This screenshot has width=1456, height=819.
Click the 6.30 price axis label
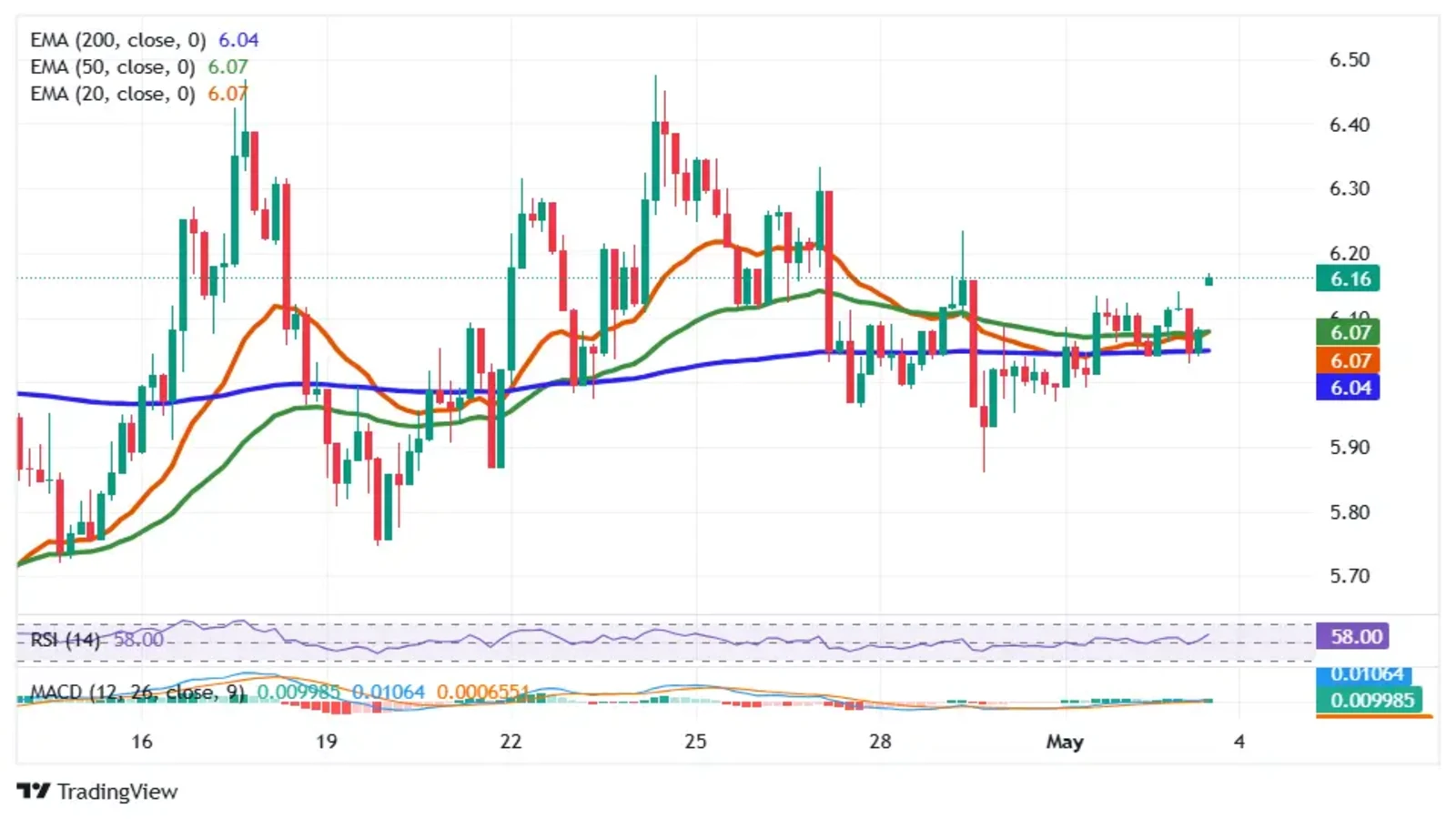tap(1349, 188)
